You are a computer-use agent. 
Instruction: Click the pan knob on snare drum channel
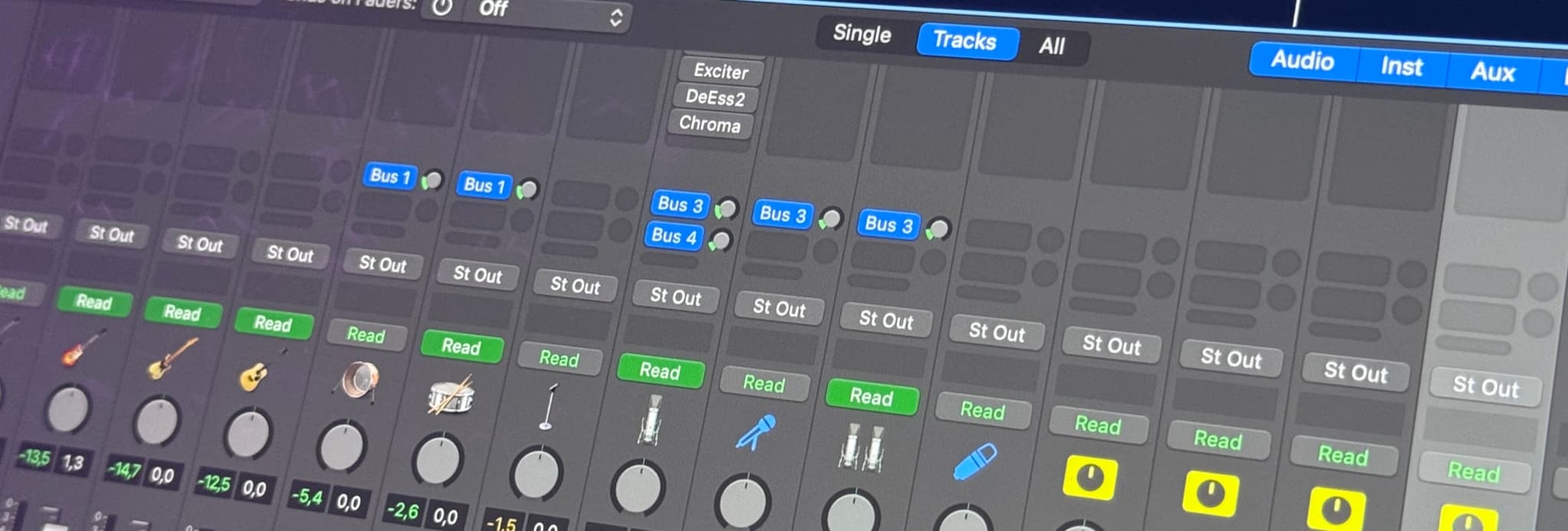pos(438,460)
